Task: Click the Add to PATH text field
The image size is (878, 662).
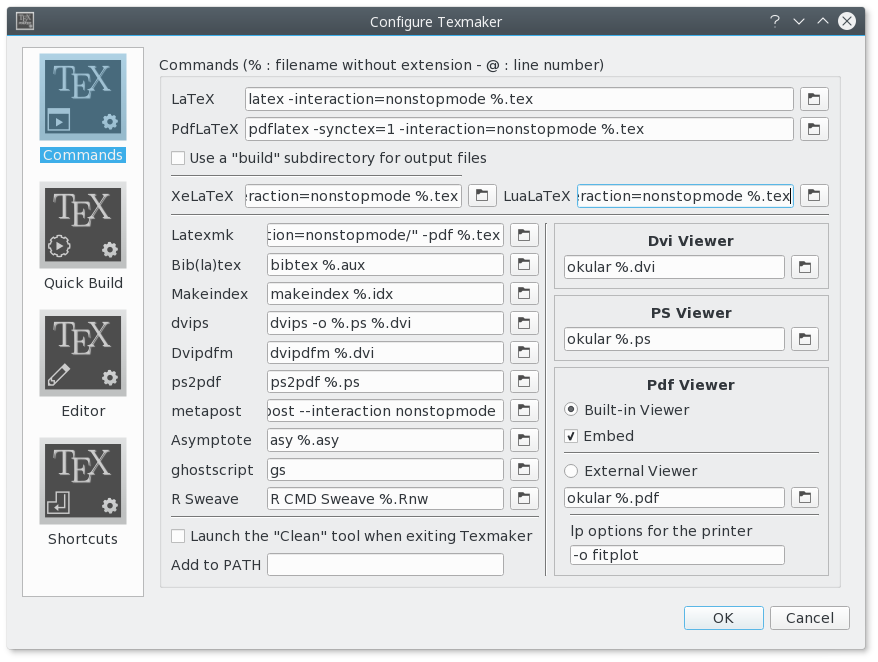Action: click(385, 565)
